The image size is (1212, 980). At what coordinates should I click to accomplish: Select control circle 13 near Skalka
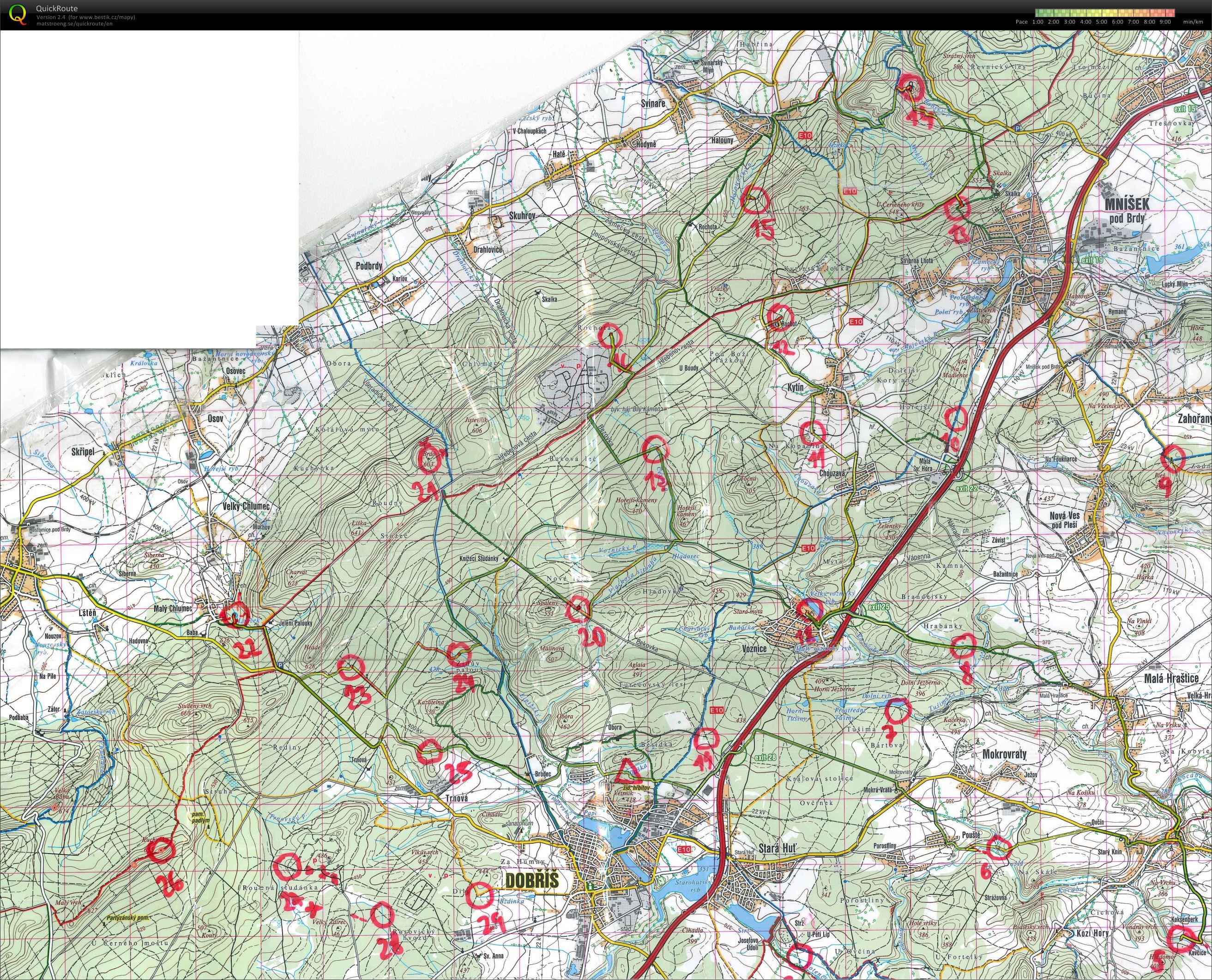pyautogui.click(x=956, y=208)
